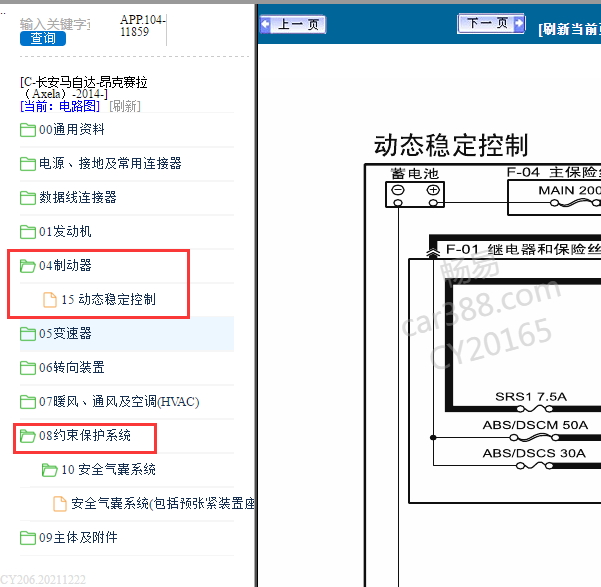Expand the 01发动机 tree item

(x=65, y=232)
